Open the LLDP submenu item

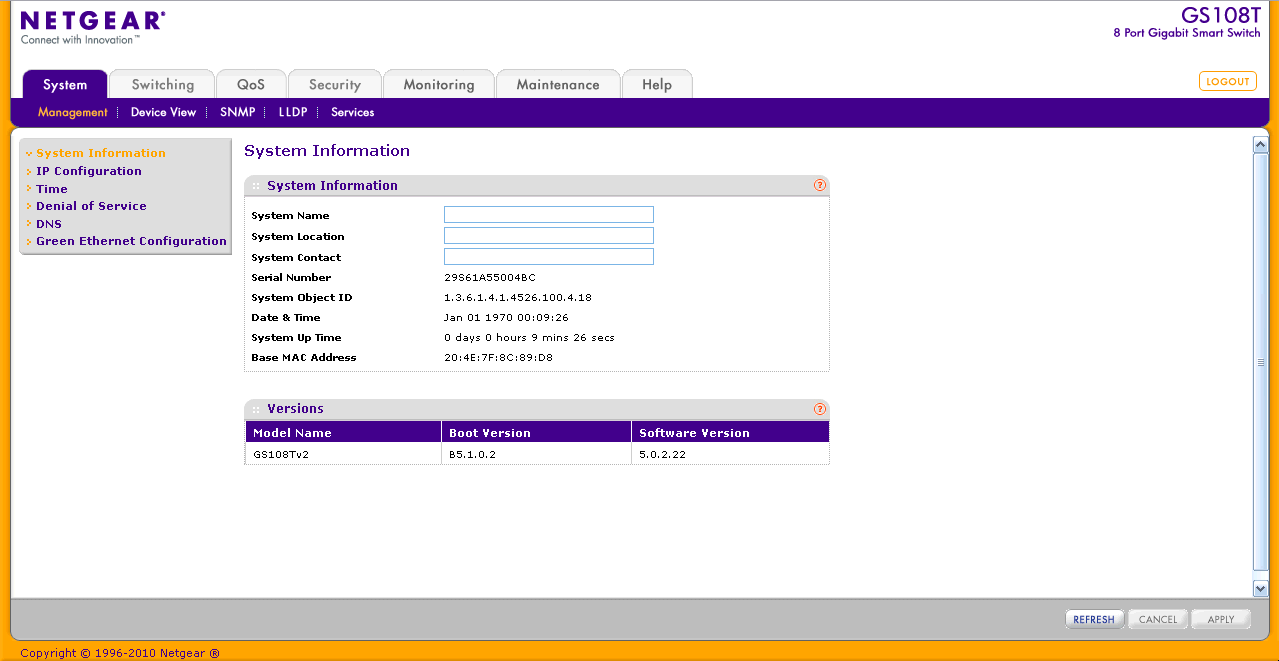tap(293, 113)
